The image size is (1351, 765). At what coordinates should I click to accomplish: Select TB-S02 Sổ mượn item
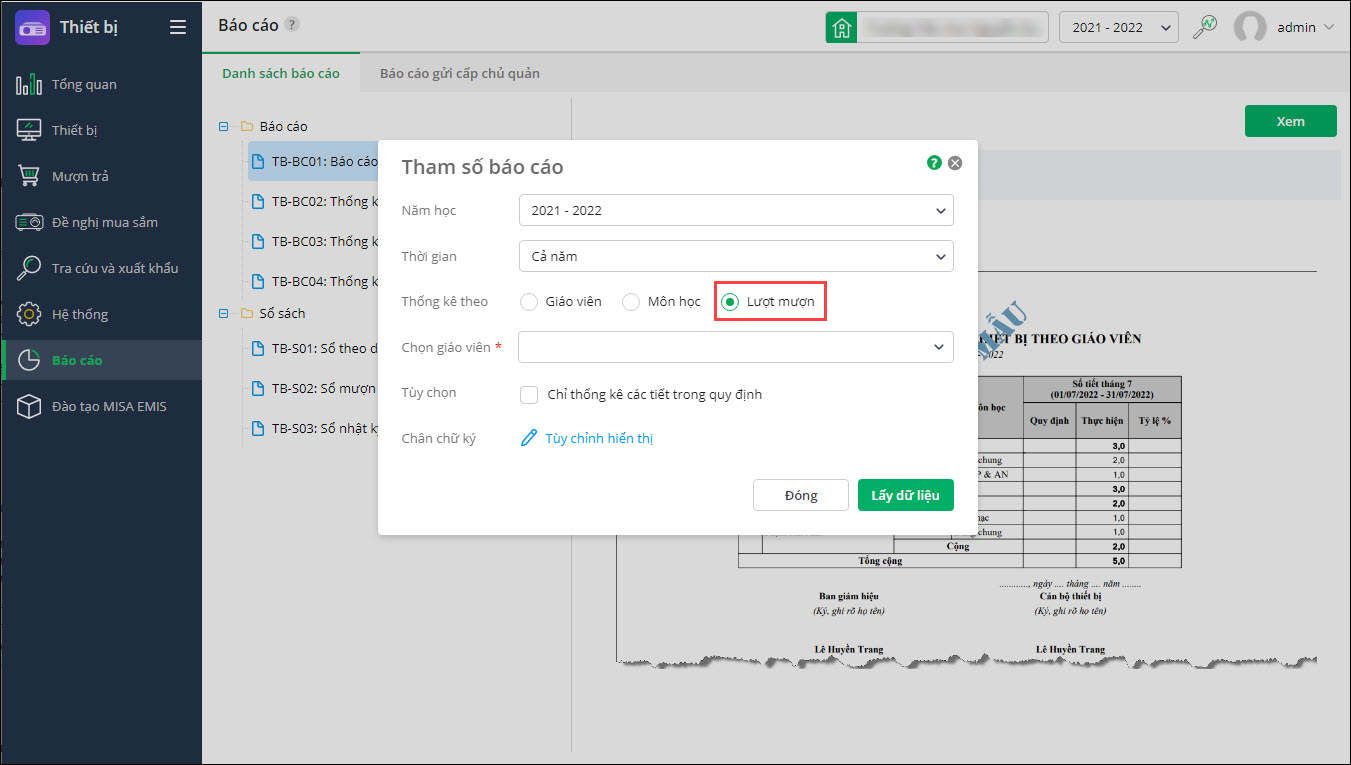313,388
